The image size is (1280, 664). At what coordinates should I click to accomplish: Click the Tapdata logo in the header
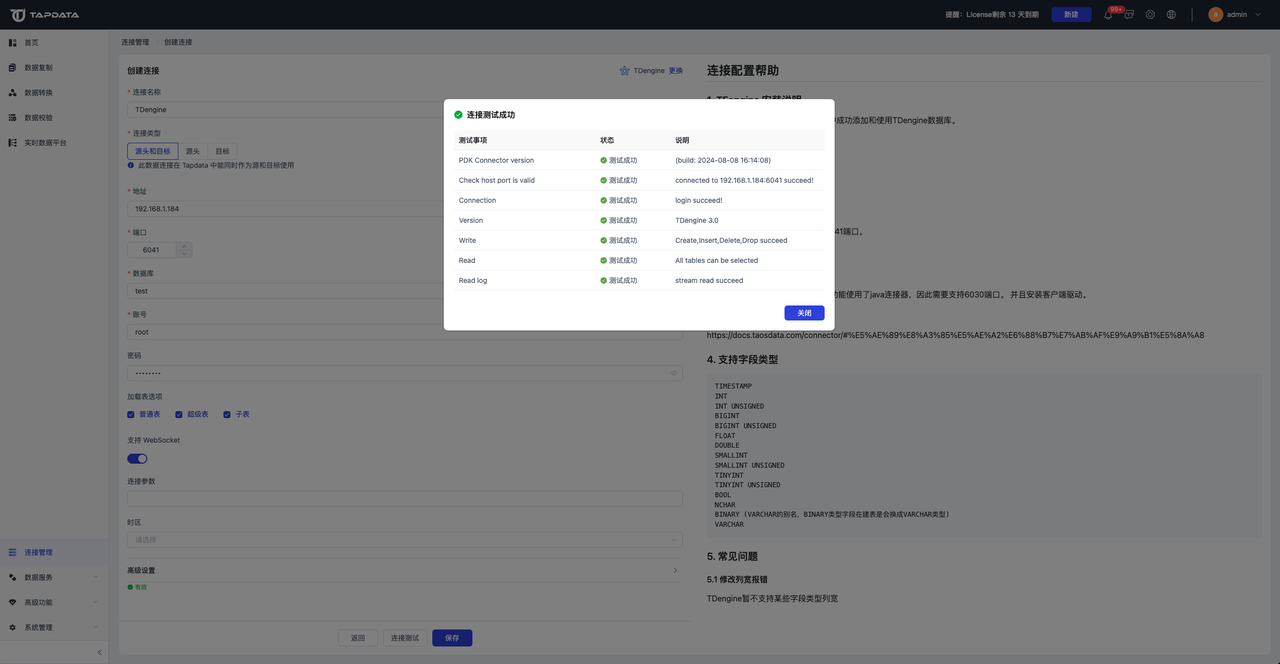pyautogui.click(x=45, y=15)
